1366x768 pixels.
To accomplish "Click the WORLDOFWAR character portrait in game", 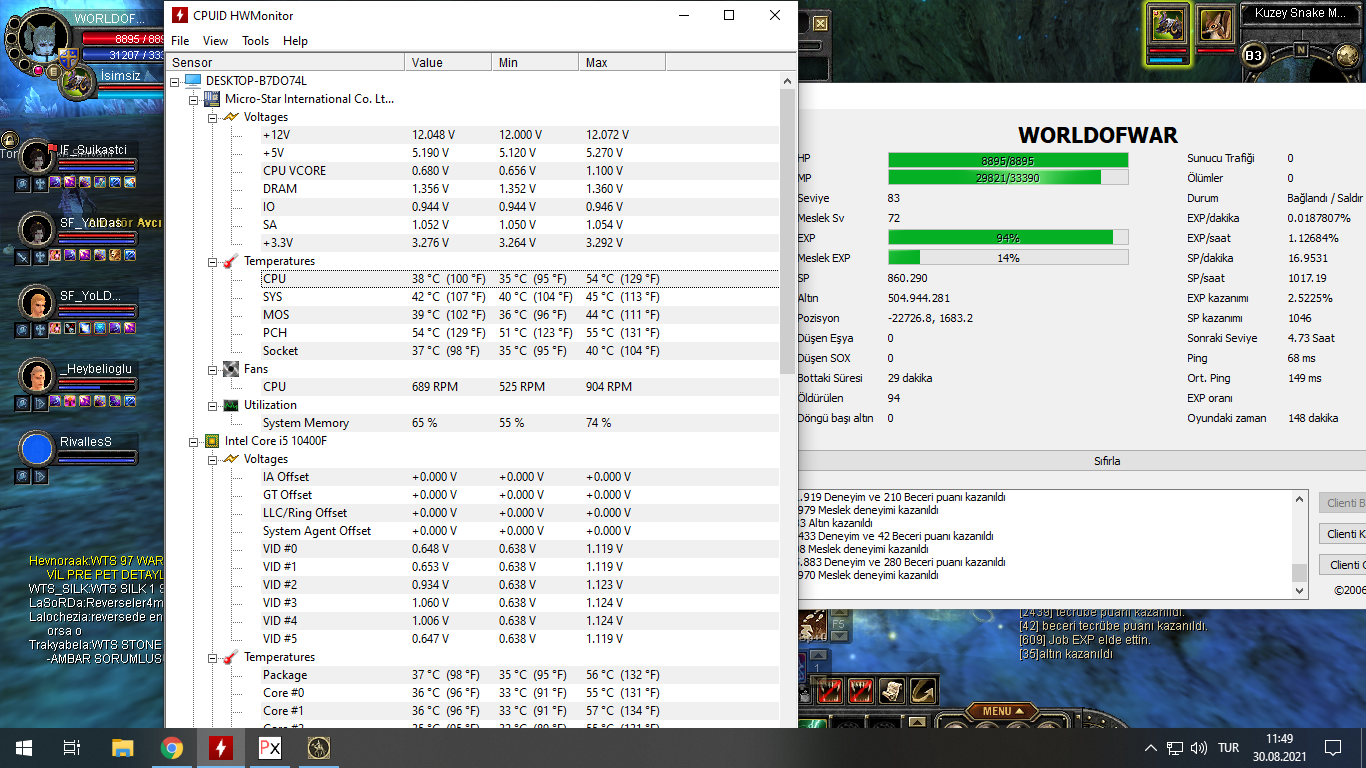I will pyautogui.click(x=42, y=36).
